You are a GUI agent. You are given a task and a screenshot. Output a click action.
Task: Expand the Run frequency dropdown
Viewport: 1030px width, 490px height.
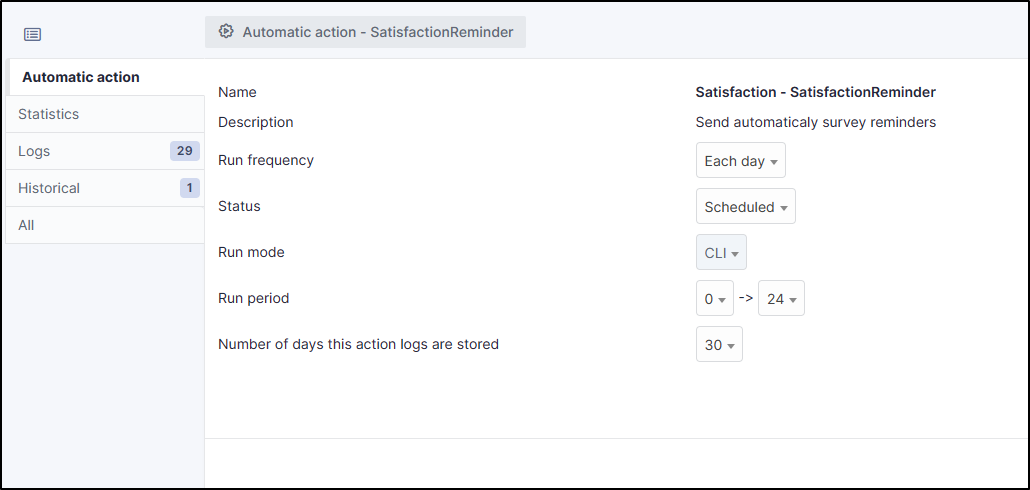pyautogui.click(x=740, y=161)
